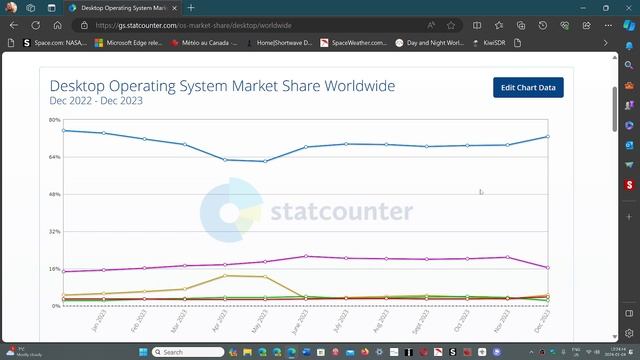Open File Explorer from taskbar
Viewport: 640px width, 360px height.
pyautogui.click(x=247, y=352)
